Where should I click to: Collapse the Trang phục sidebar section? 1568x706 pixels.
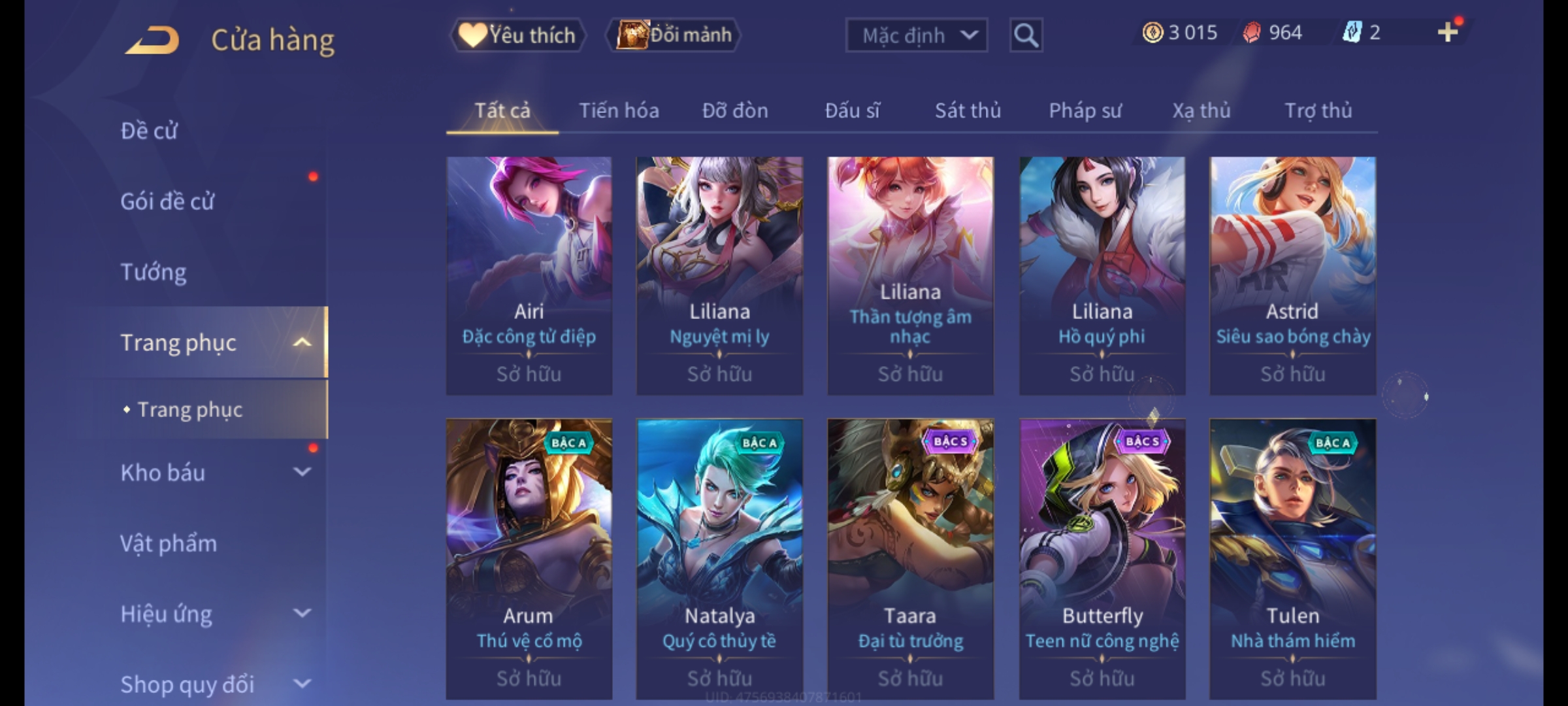pos(302,342)
